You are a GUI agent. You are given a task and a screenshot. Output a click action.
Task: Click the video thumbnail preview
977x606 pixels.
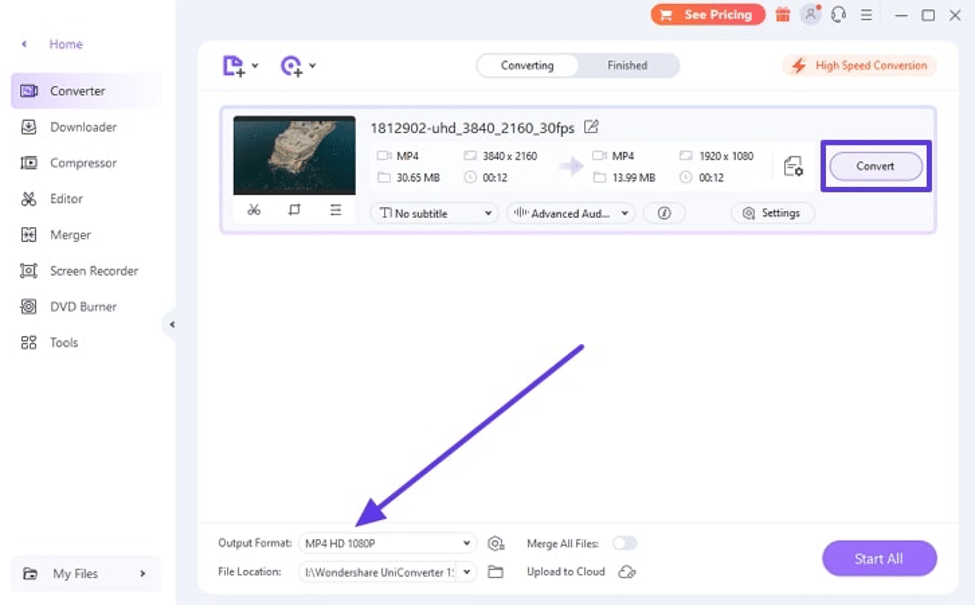pos(294,156)
